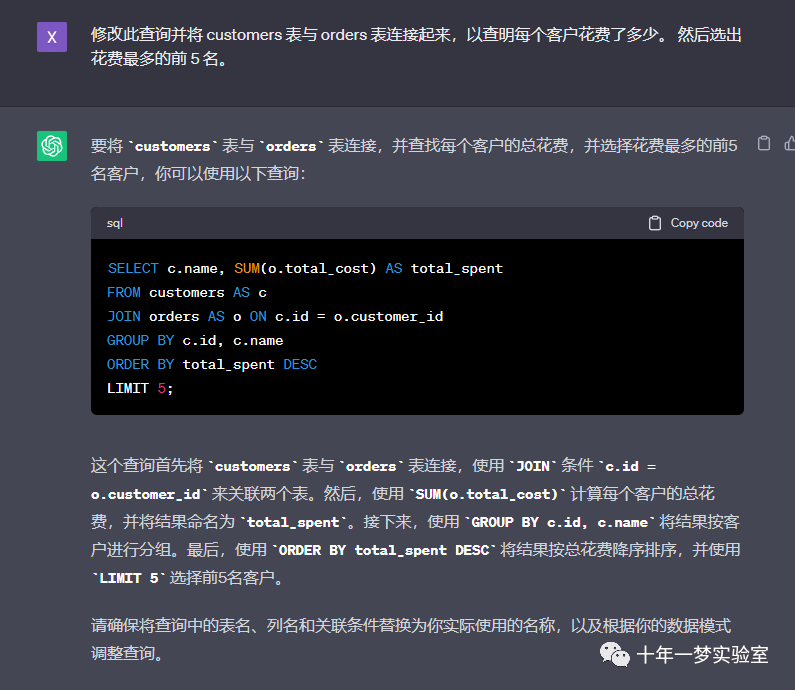Click inline `GROUP BY c.id, c.name` in explanation
Screen dimensions: 795x690
pos(560,522)
